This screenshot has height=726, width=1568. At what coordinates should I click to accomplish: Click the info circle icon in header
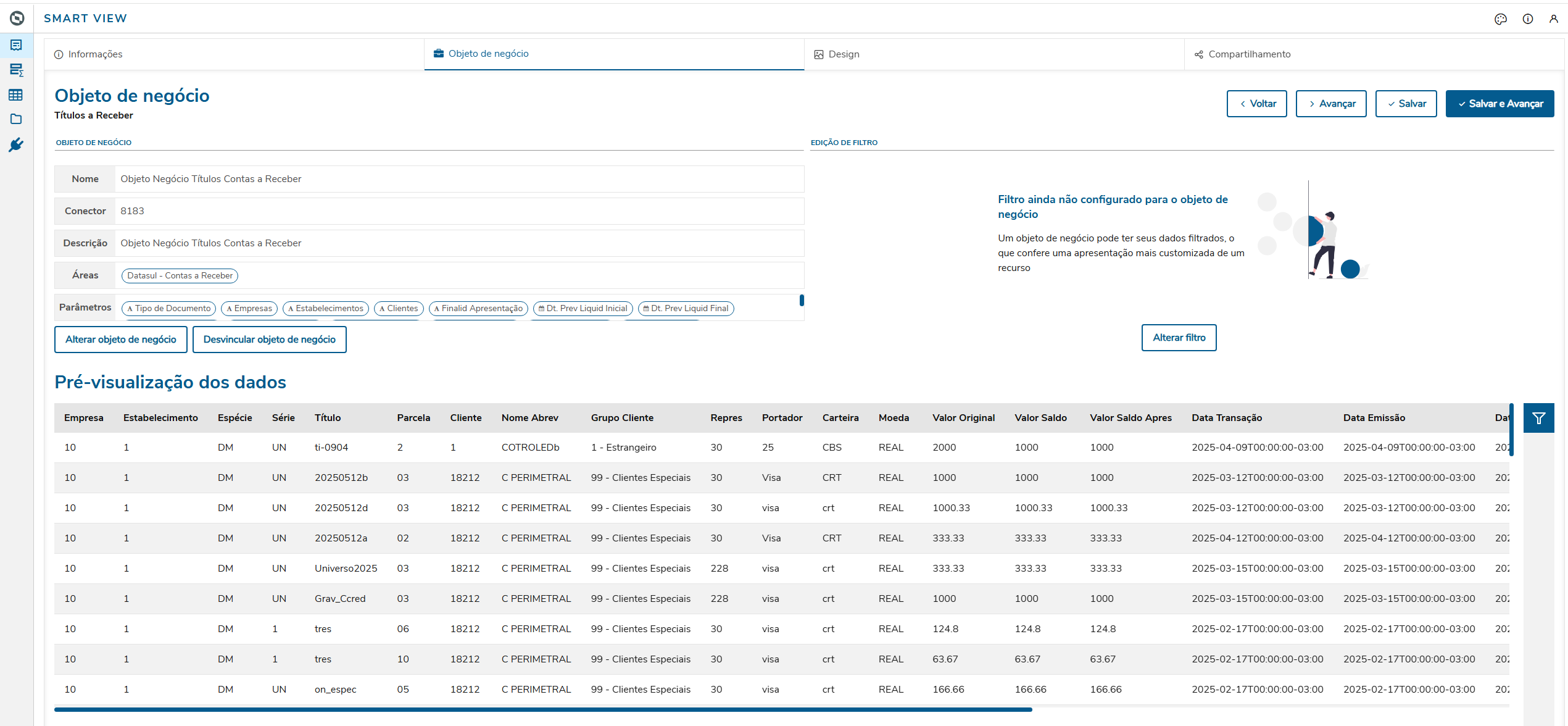1527,19
